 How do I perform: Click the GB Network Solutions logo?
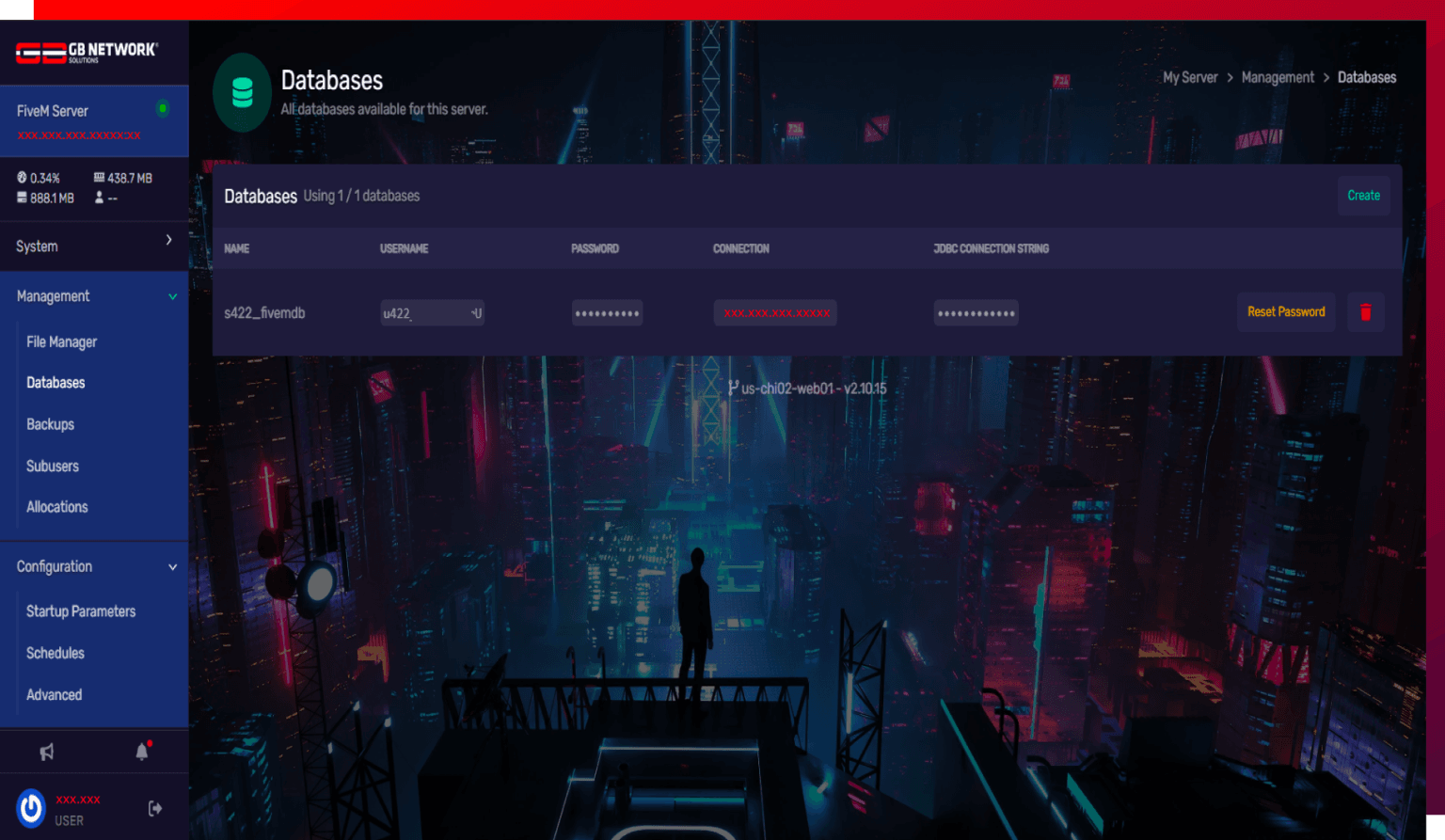pos(87,53)
